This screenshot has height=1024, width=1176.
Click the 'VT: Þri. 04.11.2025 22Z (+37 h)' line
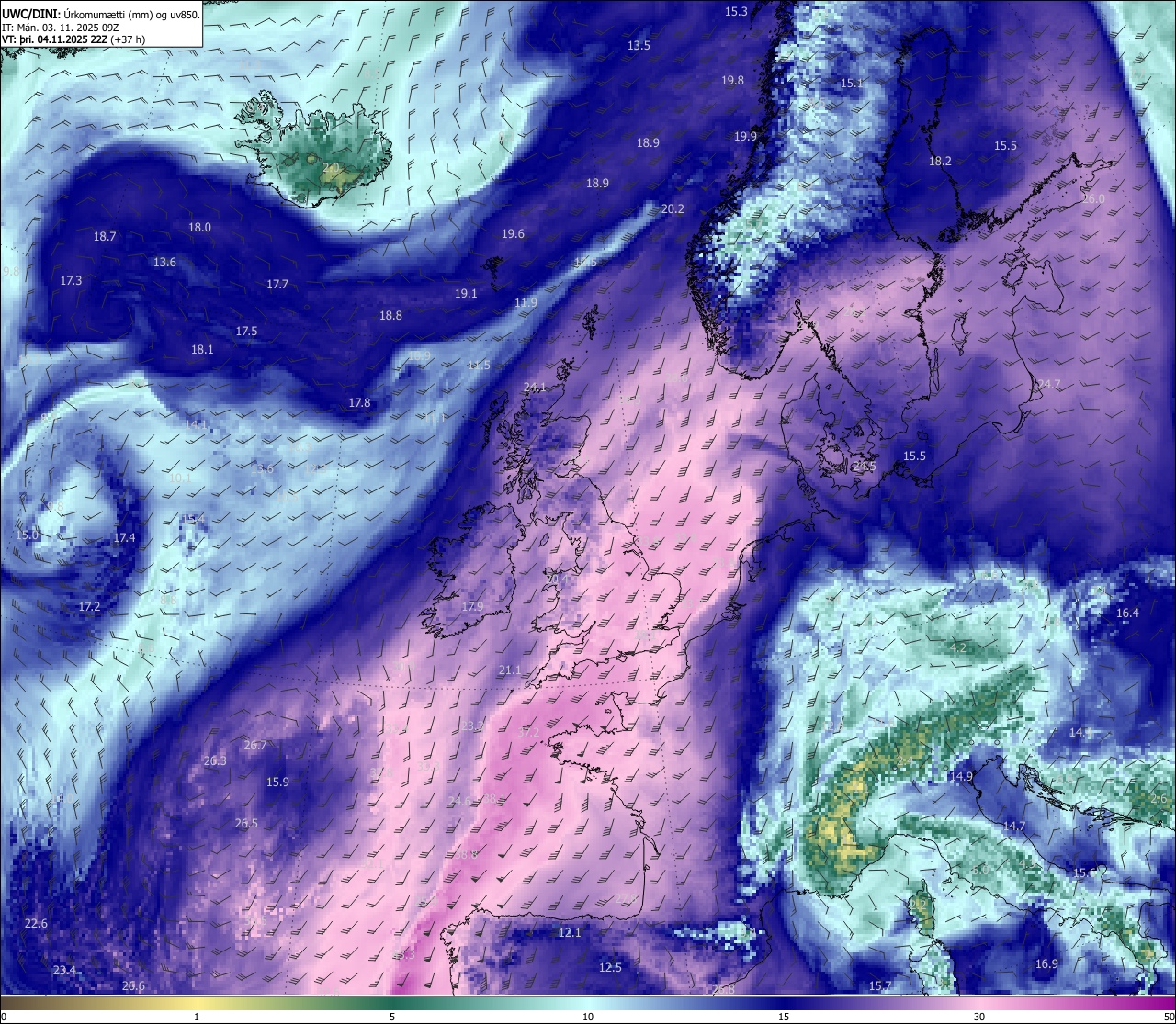tap(73, 39)
